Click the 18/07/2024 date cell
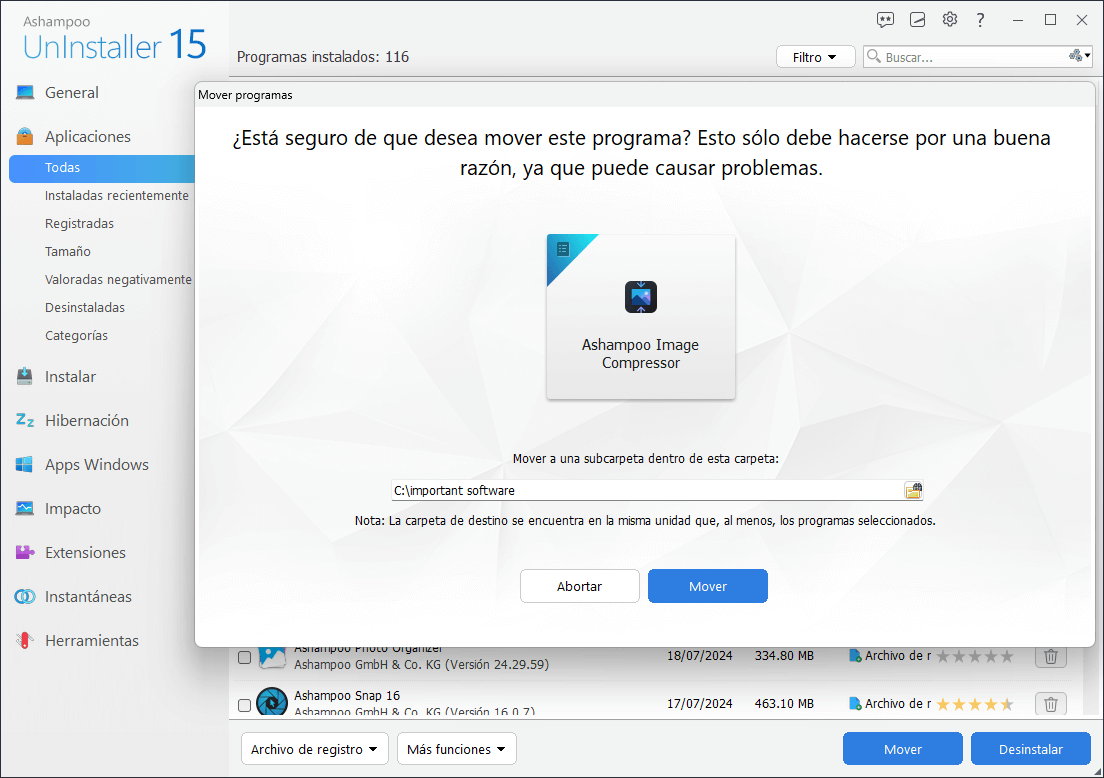1104x778 pixels. coord(699,655)
